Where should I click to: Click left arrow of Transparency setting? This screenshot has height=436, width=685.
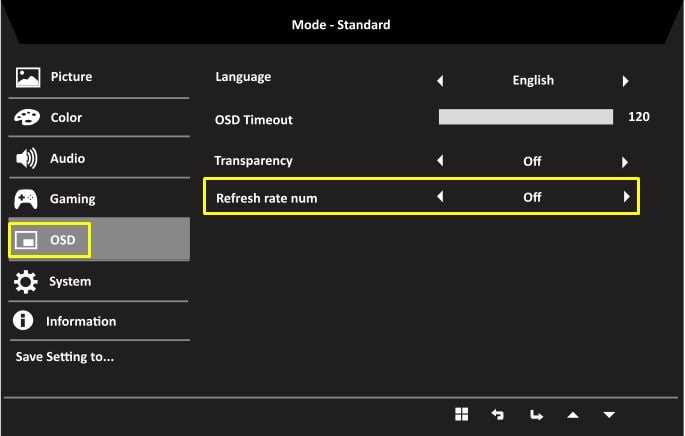[x=440, y=161]
